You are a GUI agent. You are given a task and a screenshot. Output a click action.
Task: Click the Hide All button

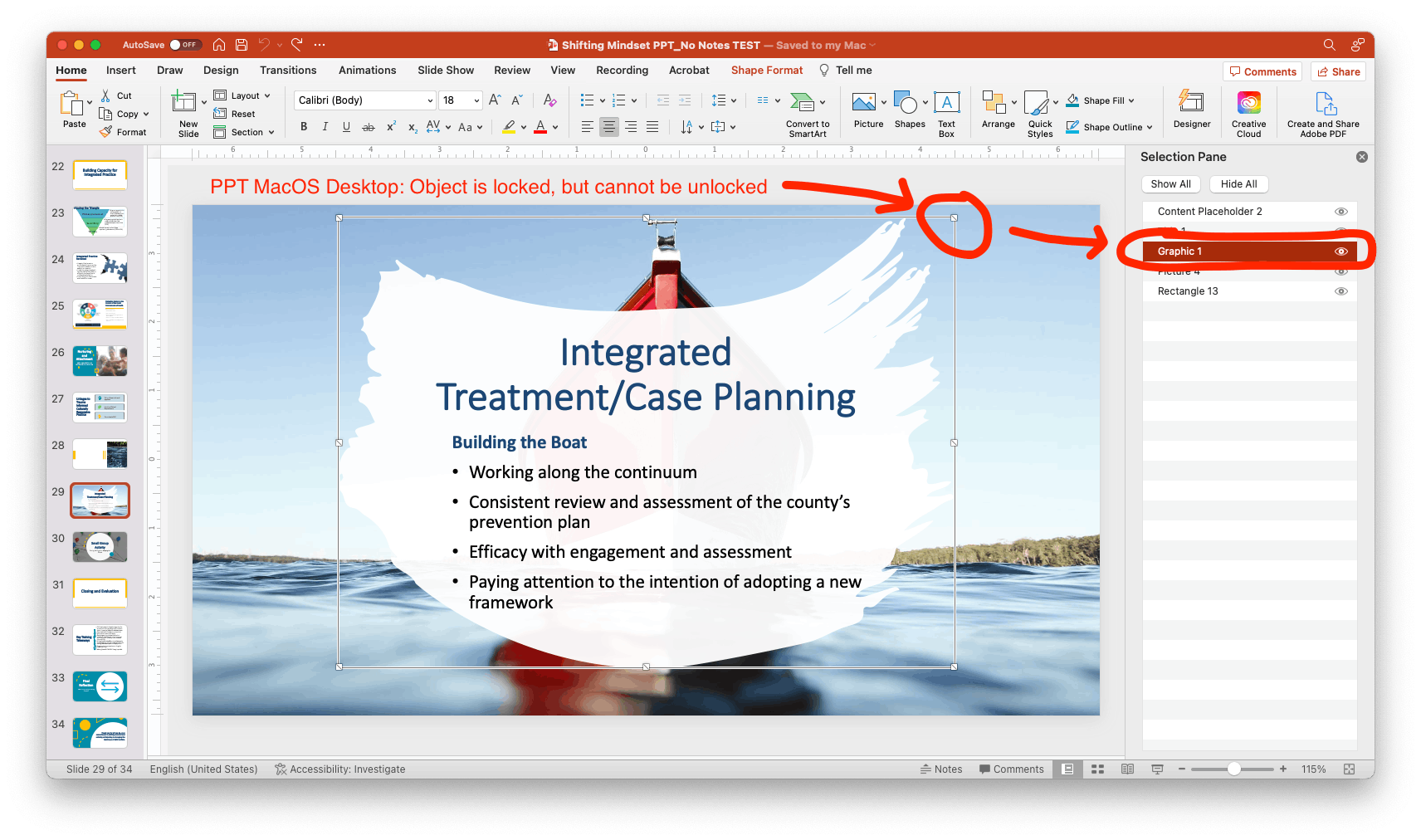pyautogui.click(x=1238, y=183)
